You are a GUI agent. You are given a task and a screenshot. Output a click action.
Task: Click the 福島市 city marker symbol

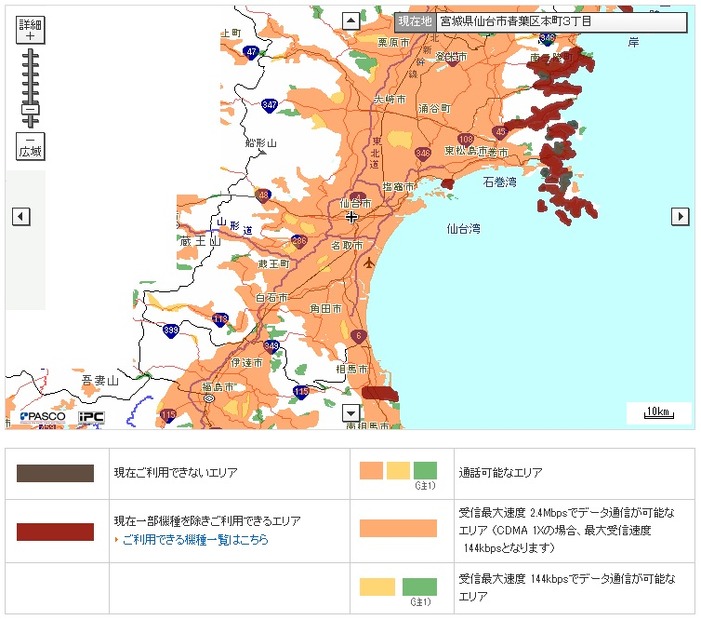pyautogui.click(x=208, y=398)
